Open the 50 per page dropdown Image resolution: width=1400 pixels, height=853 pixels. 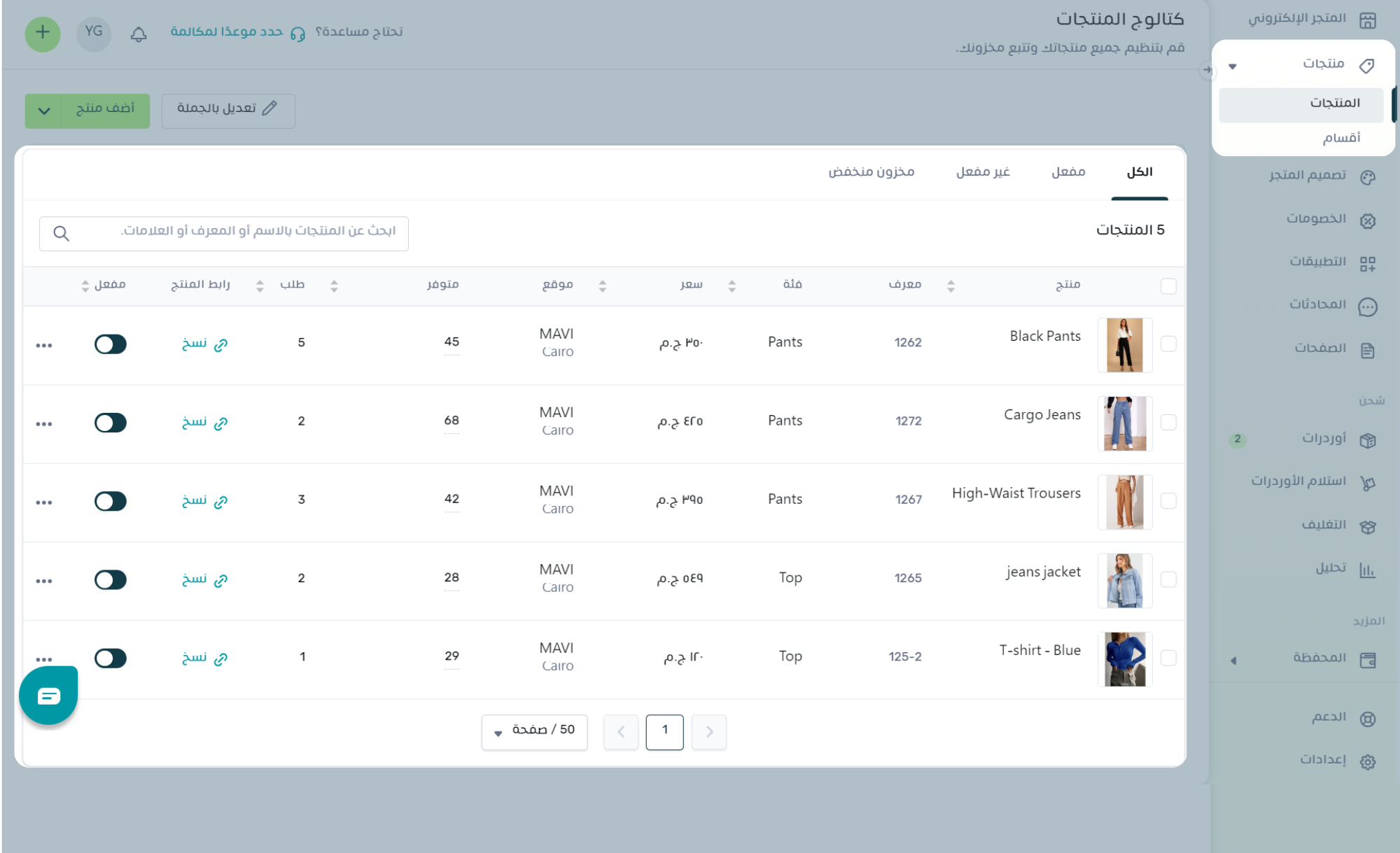coord(534,731)
